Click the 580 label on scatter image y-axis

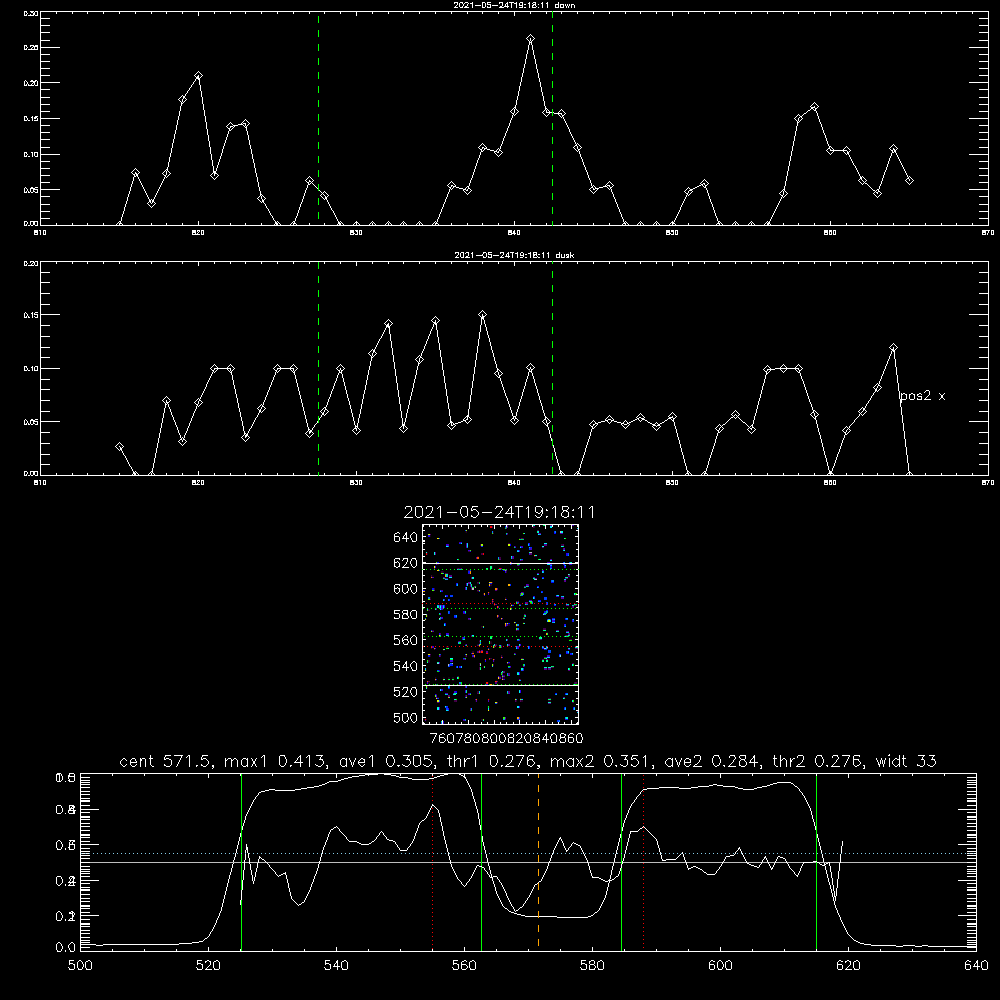click(x=405, y=615)
